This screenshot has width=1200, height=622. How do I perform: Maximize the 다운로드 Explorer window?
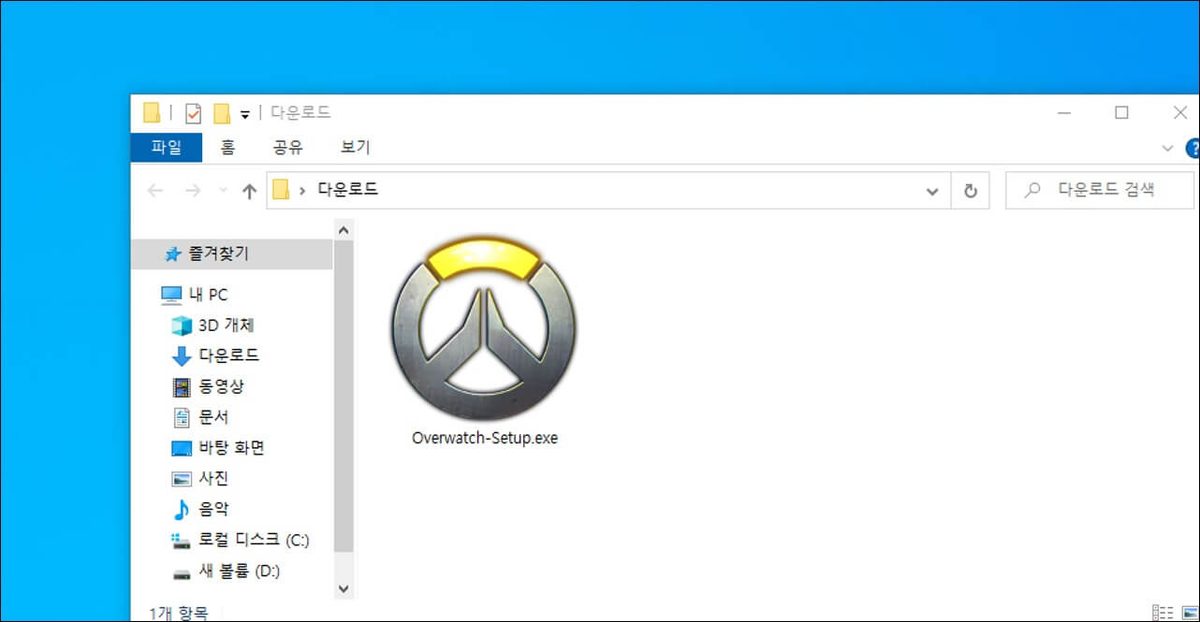coord(1121,113)
